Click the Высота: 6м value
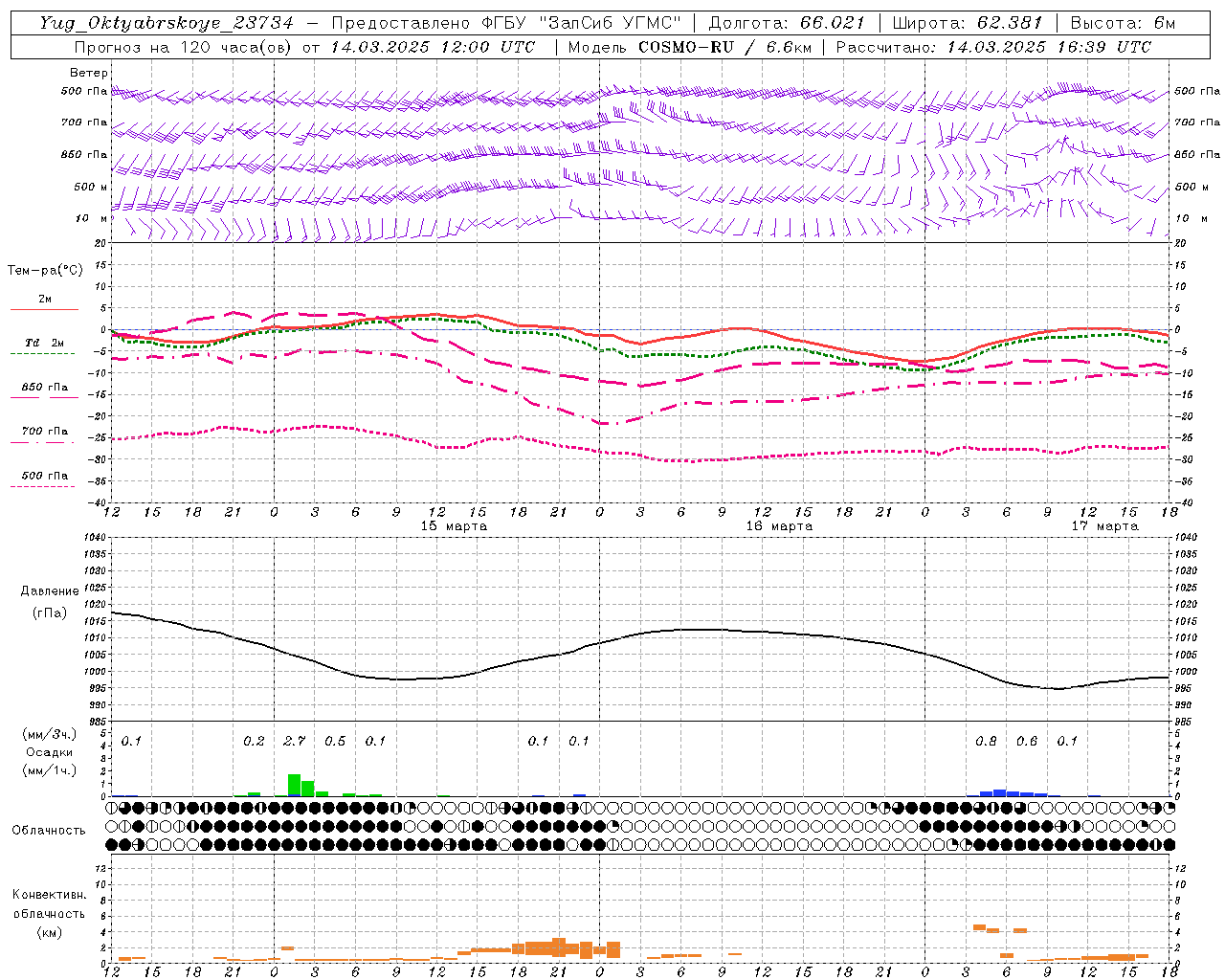Viewport: 1225px width, 980px height. point(1123,23)
